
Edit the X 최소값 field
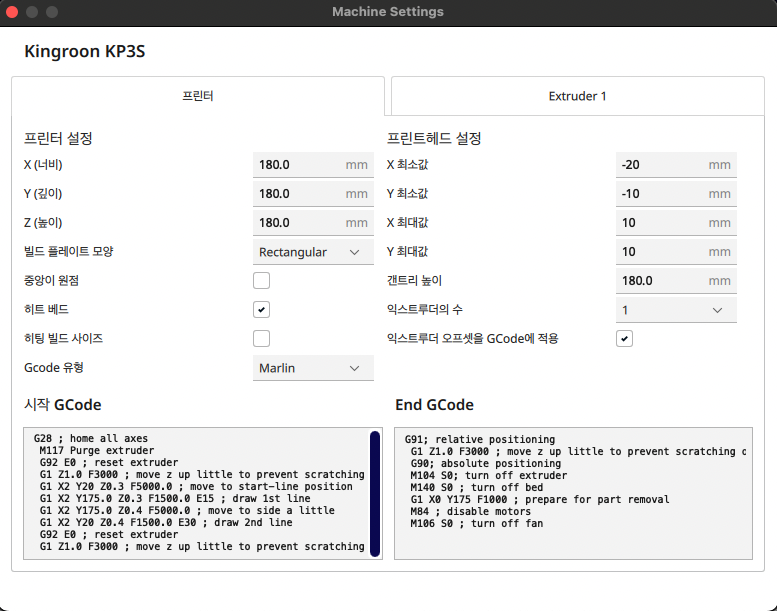coord(676,165)
